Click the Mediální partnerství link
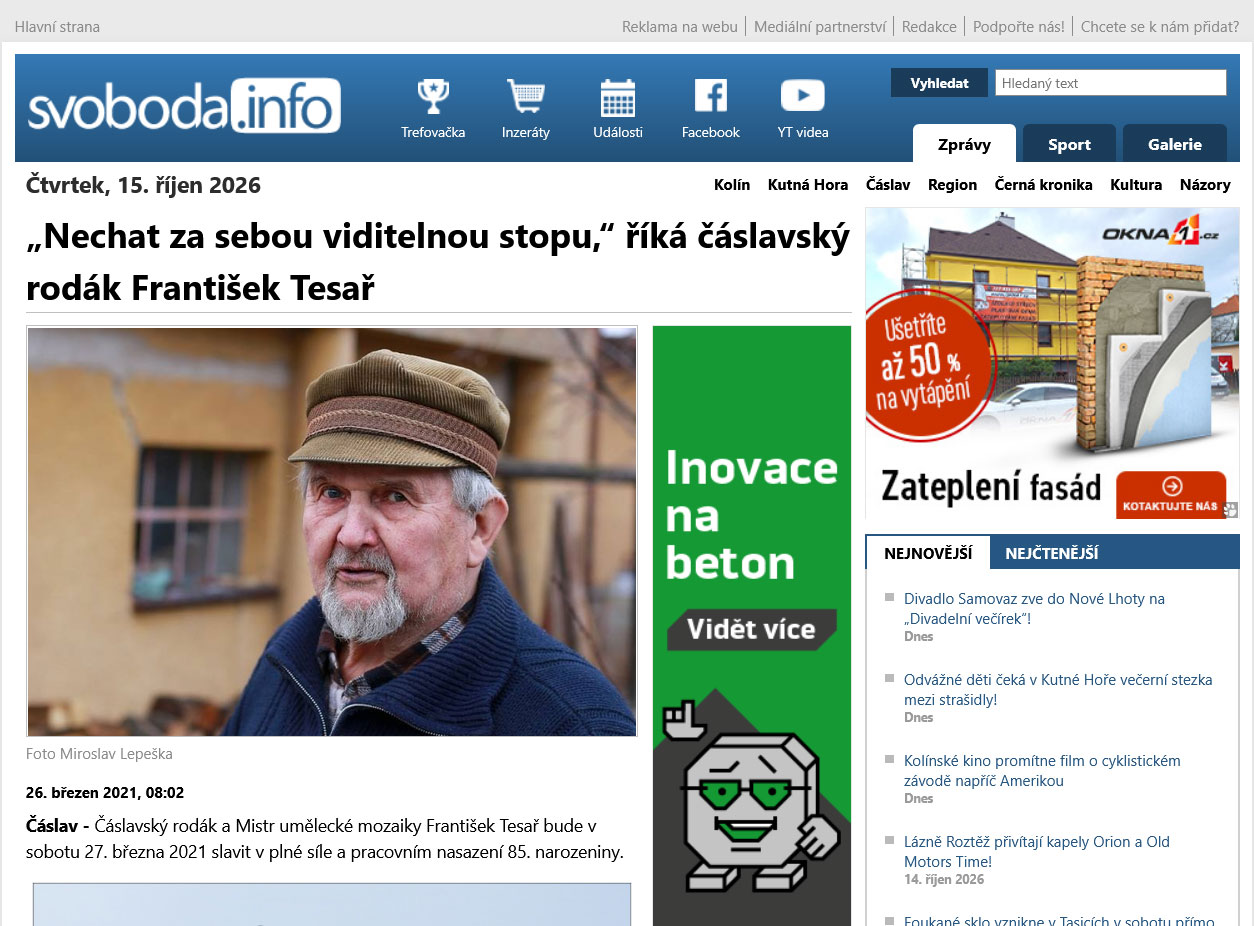The width and height of the screenshot is (1254, 926). coord(820,27)
